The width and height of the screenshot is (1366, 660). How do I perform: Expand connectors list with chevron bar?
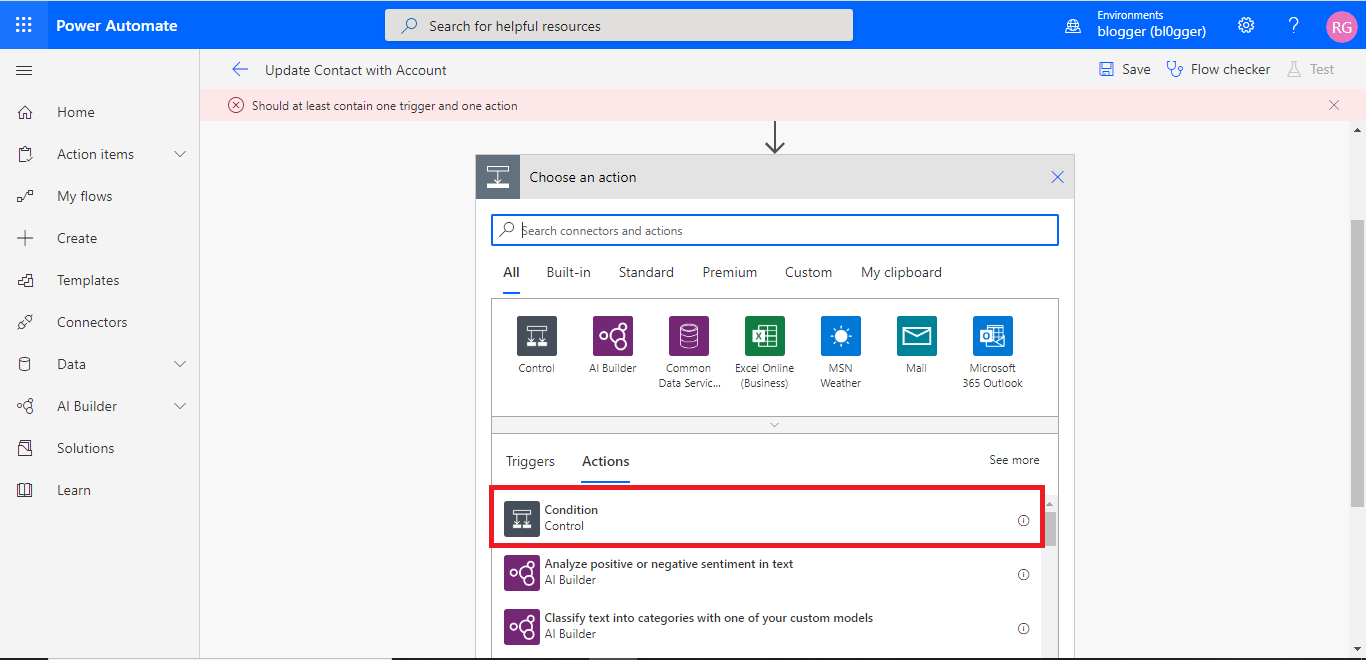coord(775,425)
